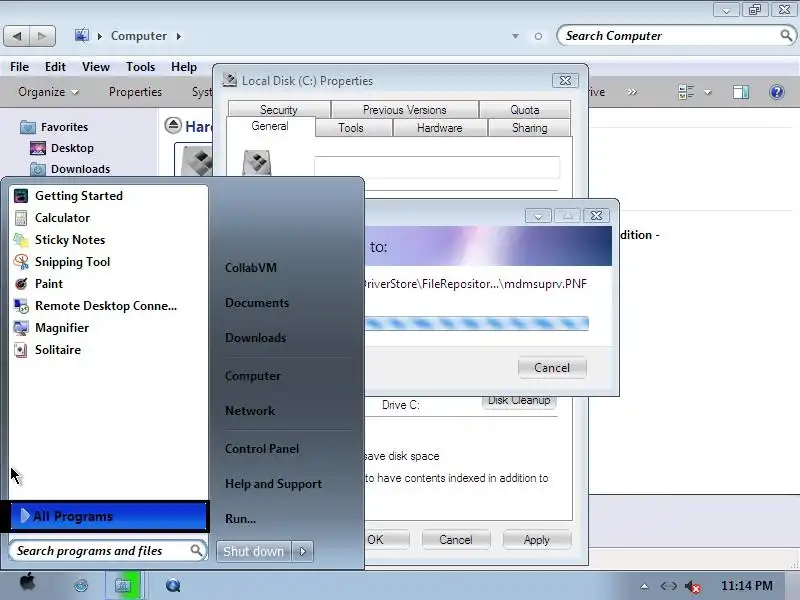Image resolution: width=800 pixels, height=600 pixels.
Task: Open the View menu
Action: click(x=95, y=67)
